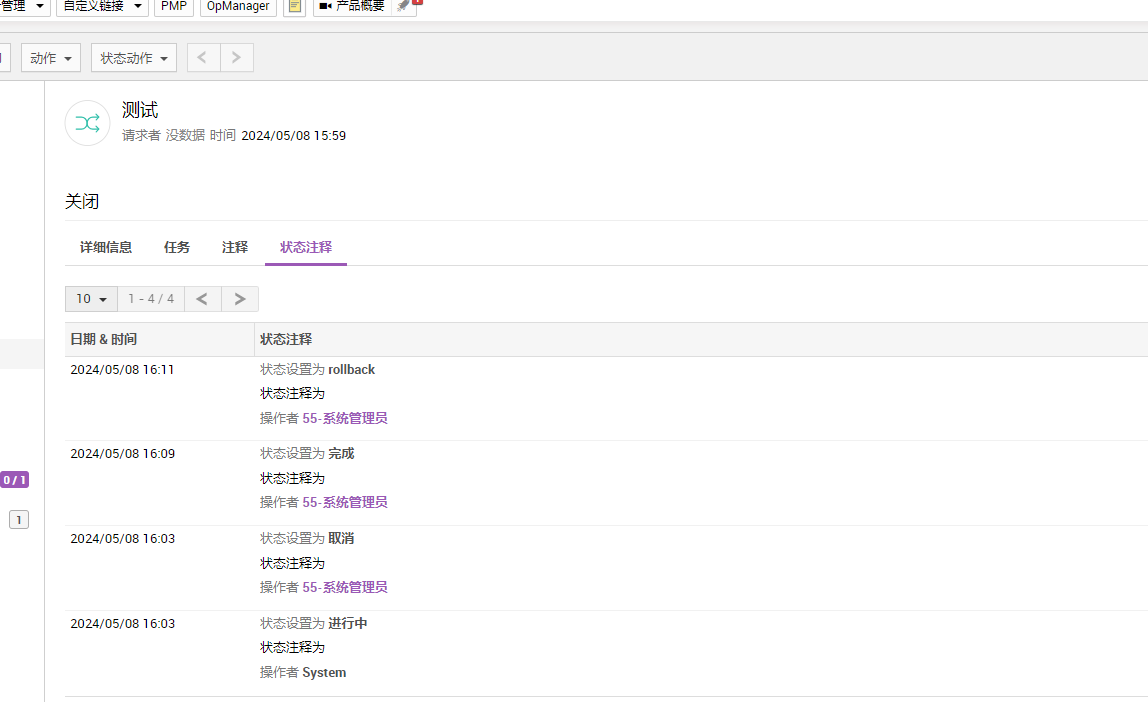Screen dimensions: 1148x702
Task: Go to next page of status comments
Action: click(x=240, y=299)
